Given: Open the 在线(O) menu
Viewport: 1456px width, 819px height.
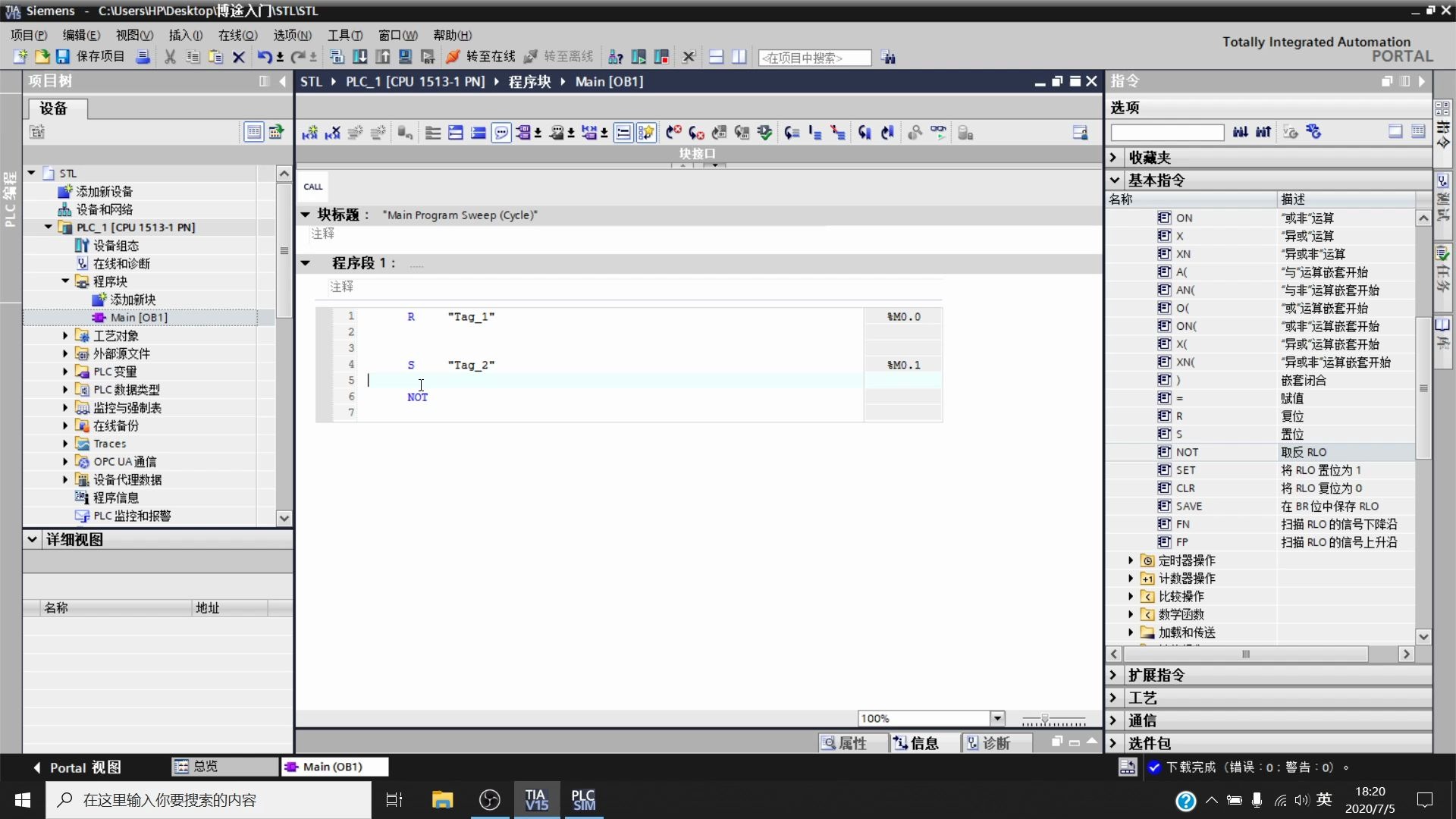Looking at the screenshot, I should 238,35.
